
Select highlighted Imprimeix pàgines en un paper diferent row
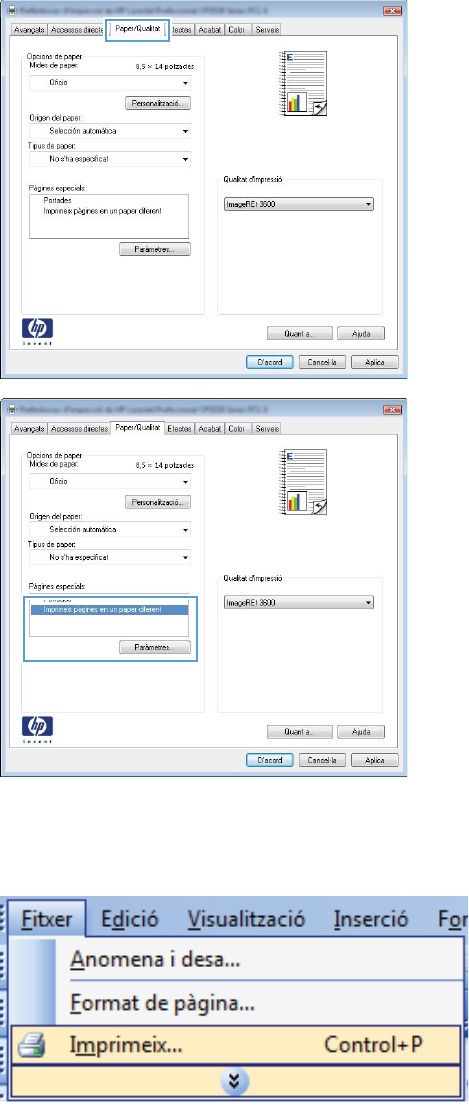(x=109, y=609)
